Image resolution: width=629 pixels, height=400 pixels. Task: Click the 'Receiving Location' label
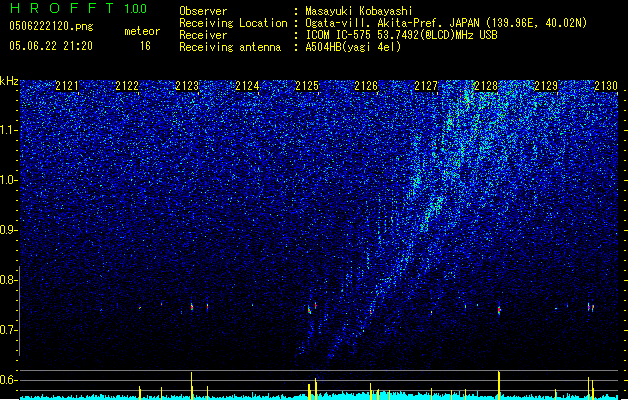pyautogui.click(x=233, y=23)
